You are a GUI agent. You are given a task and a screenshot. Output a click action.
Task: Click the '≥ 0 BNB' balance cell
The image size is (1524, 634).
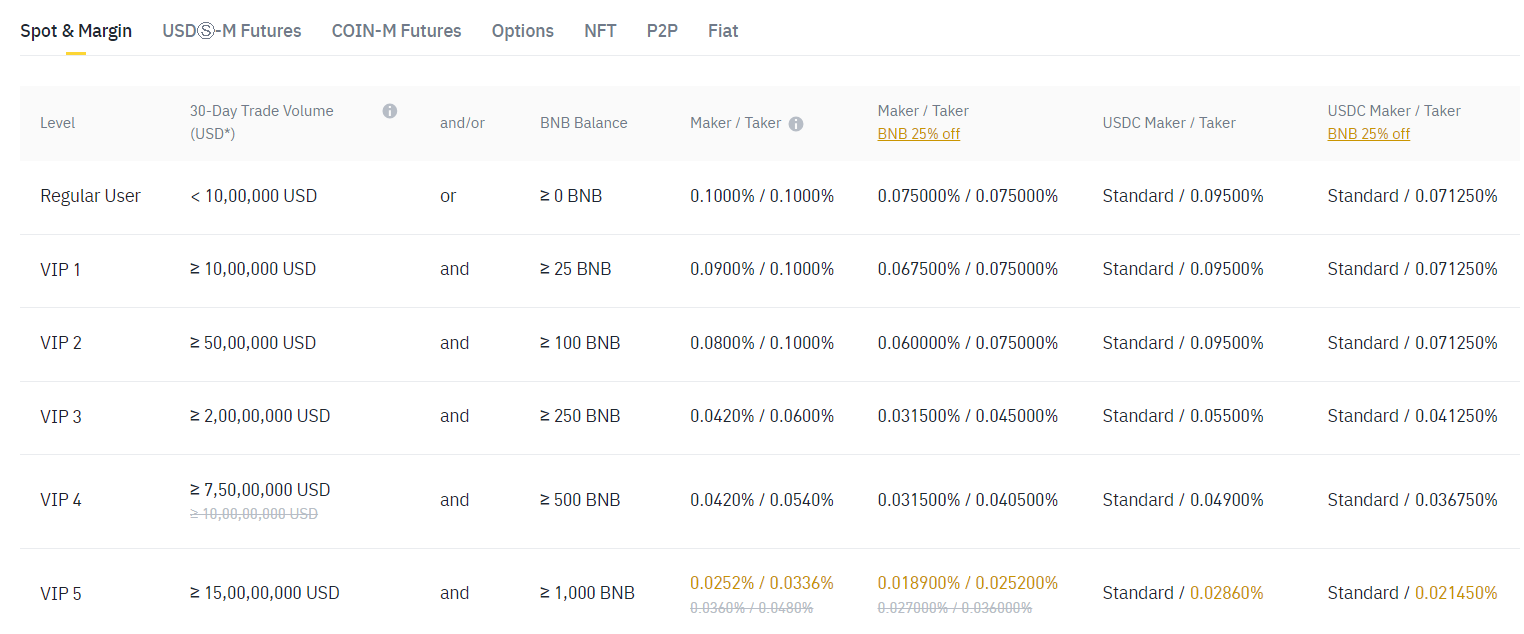(571, 196)
